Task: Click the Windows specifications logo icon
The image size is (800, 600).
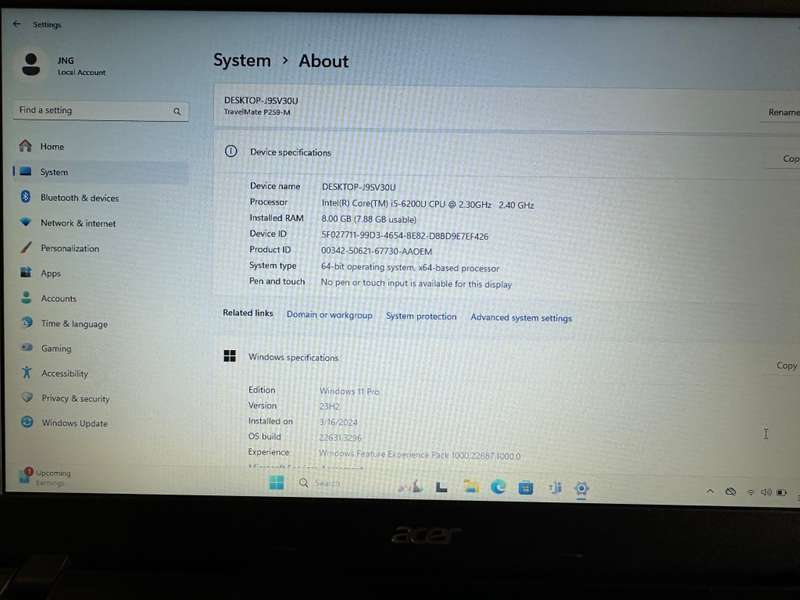Action: pyautogui.click(x=230, y=356)
